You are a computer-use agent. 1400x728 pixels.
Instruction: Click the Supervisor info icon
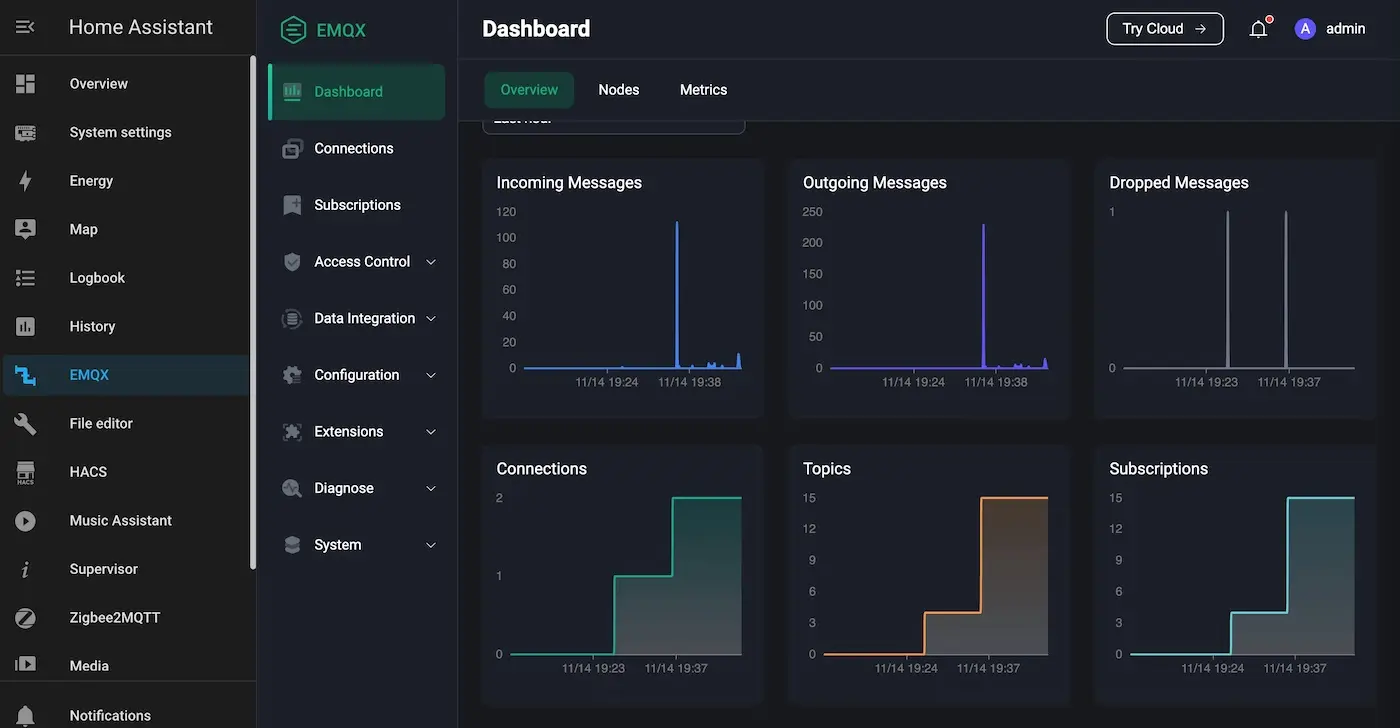point(25,569)
